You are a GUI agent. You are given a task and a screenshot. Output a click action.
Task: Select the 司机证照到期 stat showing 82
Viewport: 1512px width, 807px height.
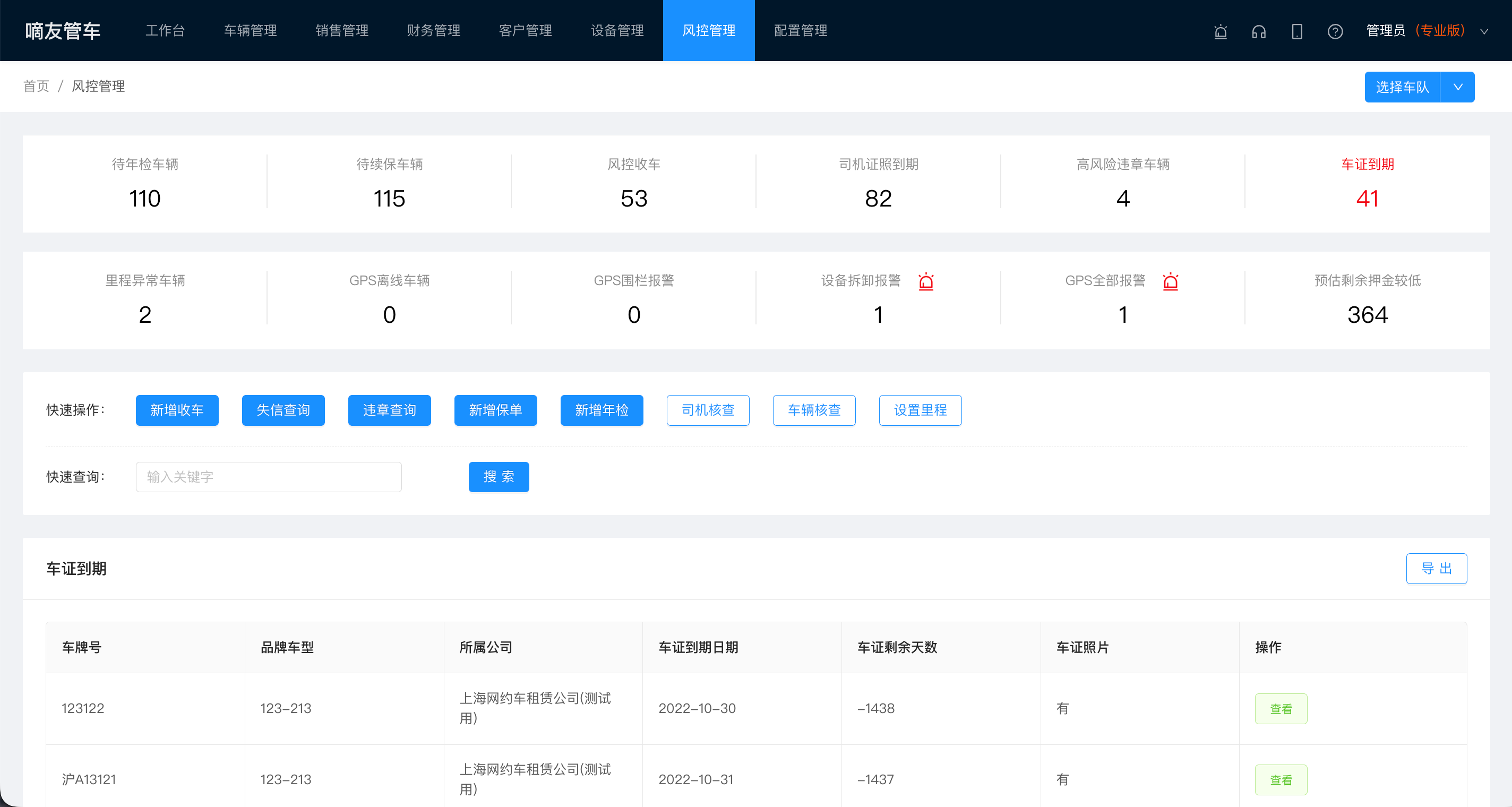click(x=878, y=183)
